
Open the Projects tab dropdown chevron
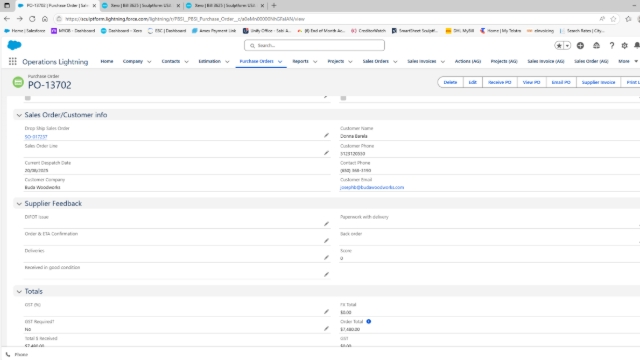[350, 62]
